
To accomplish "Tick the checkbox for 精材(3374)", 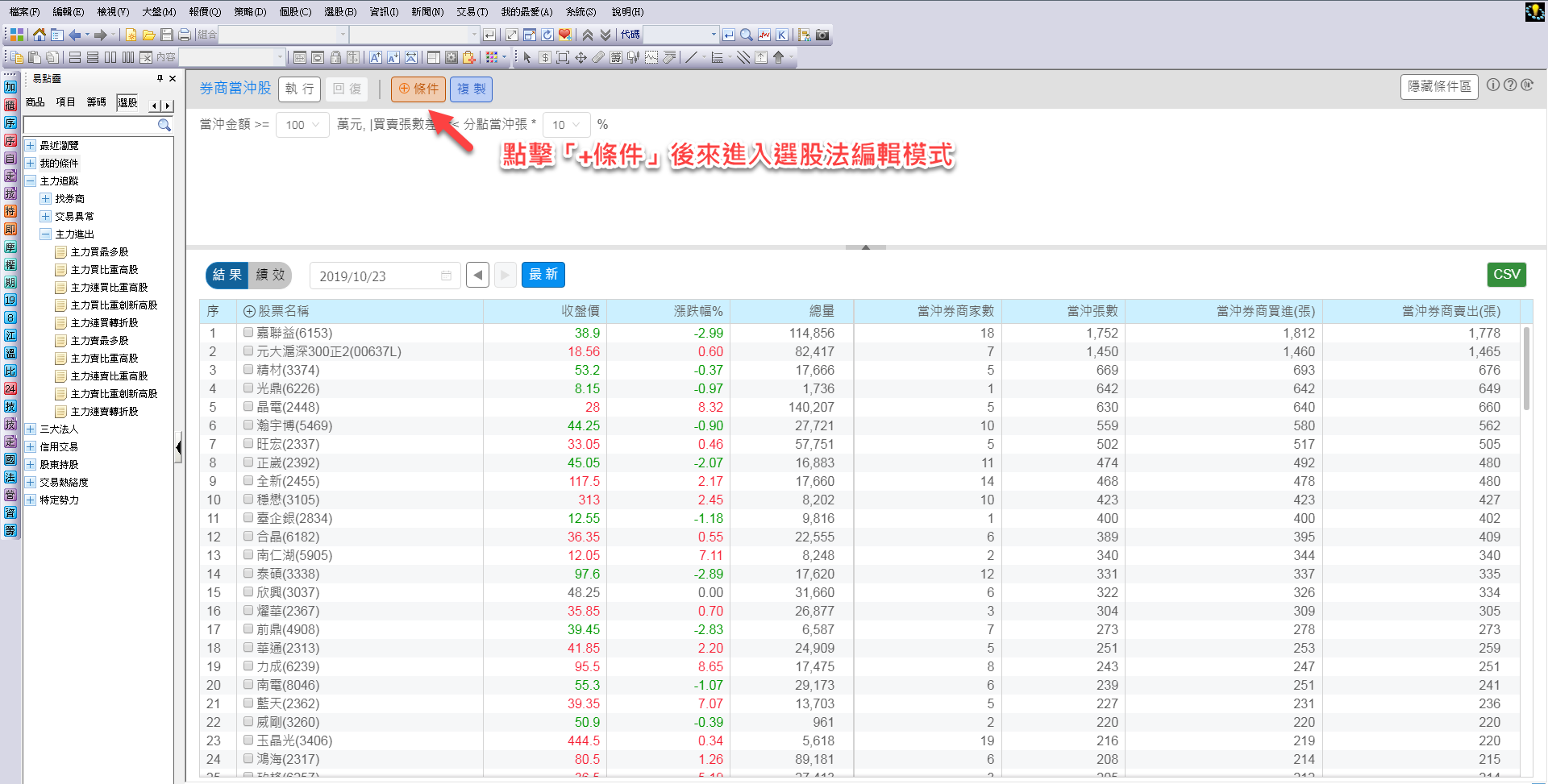I will point(248,369).
